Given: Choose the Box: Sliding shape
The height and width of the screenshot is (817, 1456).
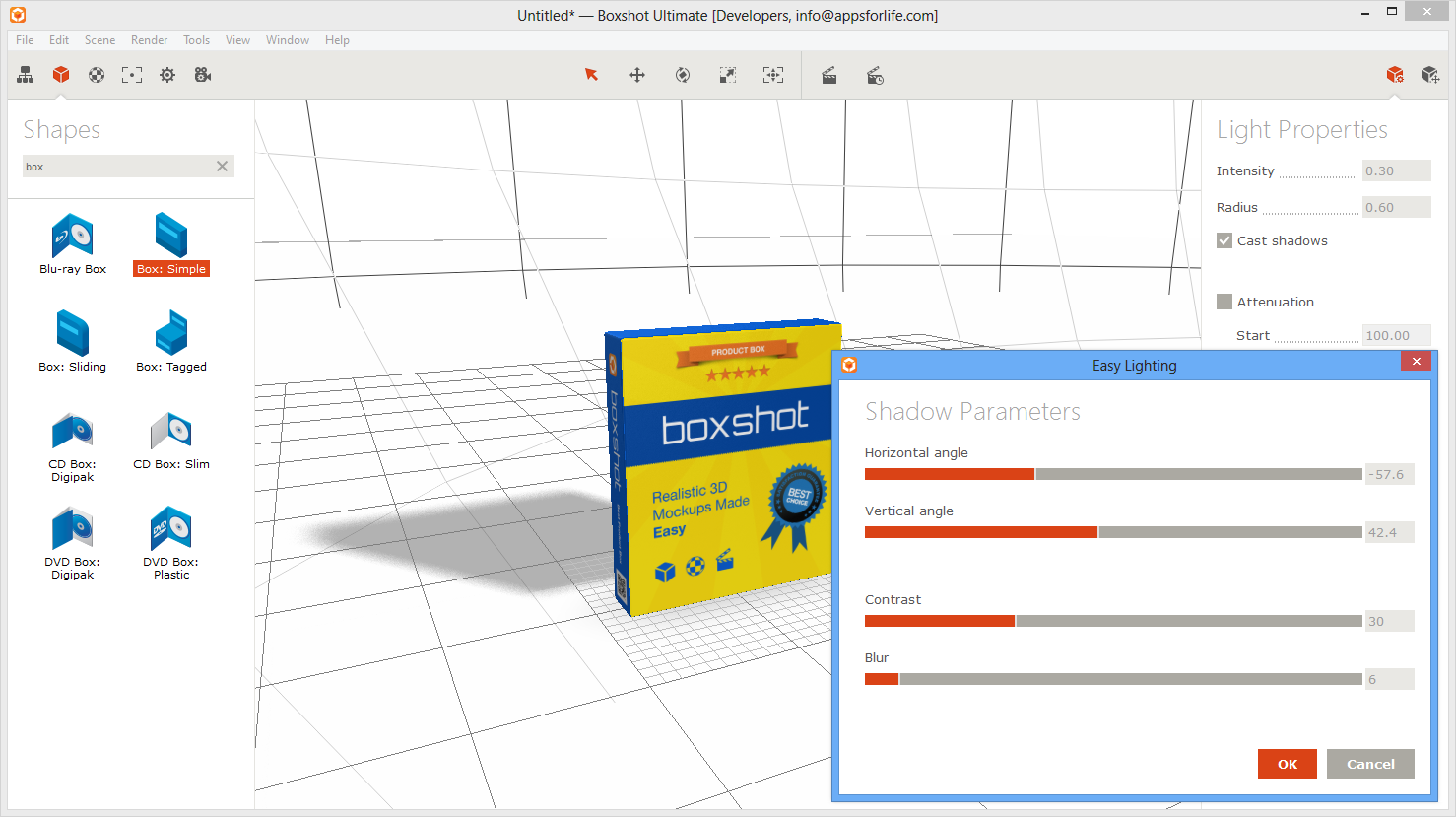Looking at the screenshot, I should 73,341.
